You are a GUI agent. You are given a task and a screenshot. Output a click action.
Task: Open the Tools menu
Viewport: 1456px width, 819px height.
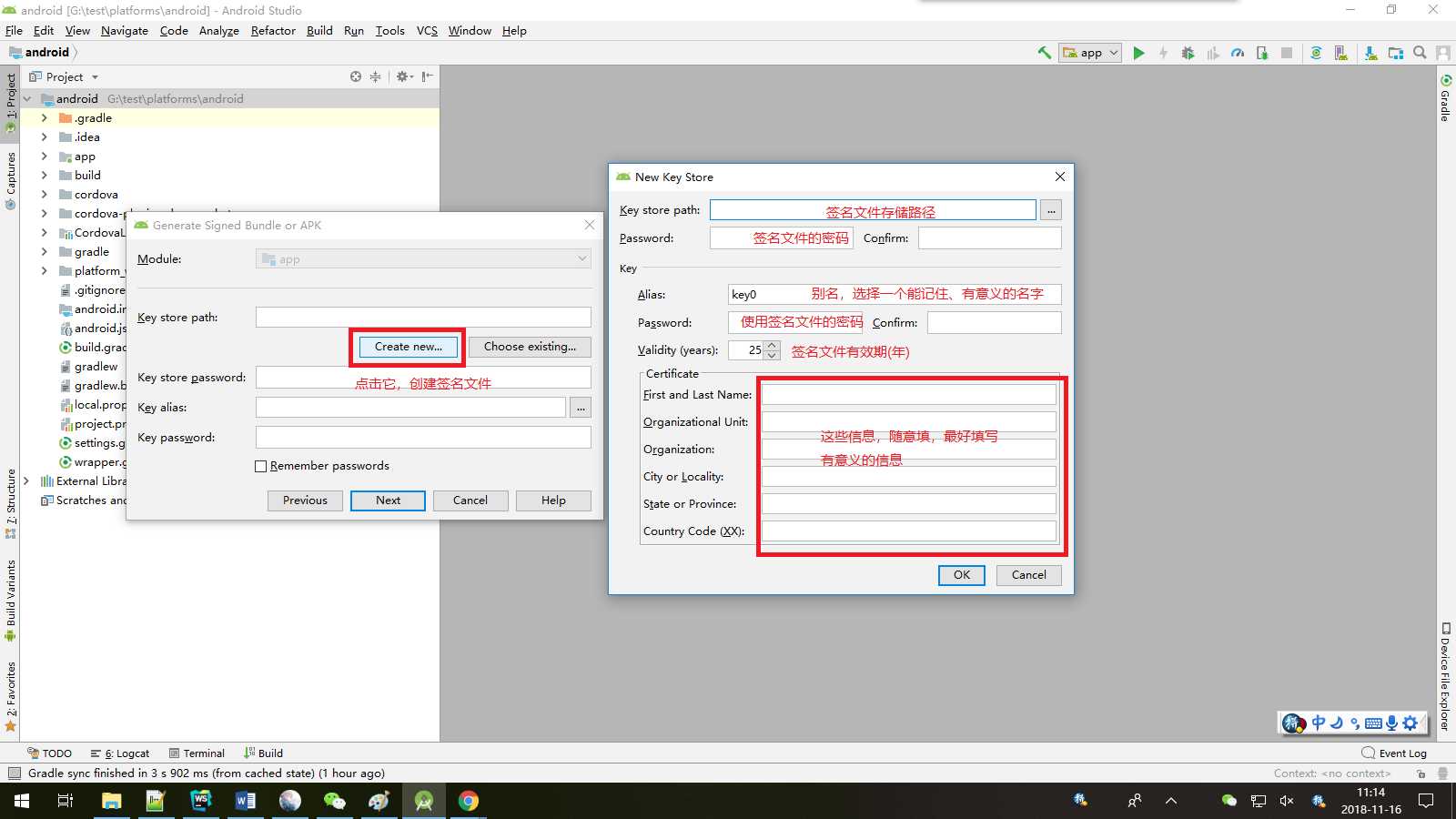click(x=390, y=30)
